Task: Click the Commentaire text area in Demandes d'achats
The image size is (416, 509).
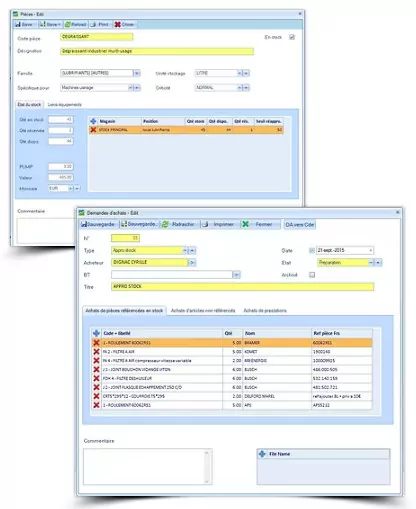Action: (x=148, y=466)
